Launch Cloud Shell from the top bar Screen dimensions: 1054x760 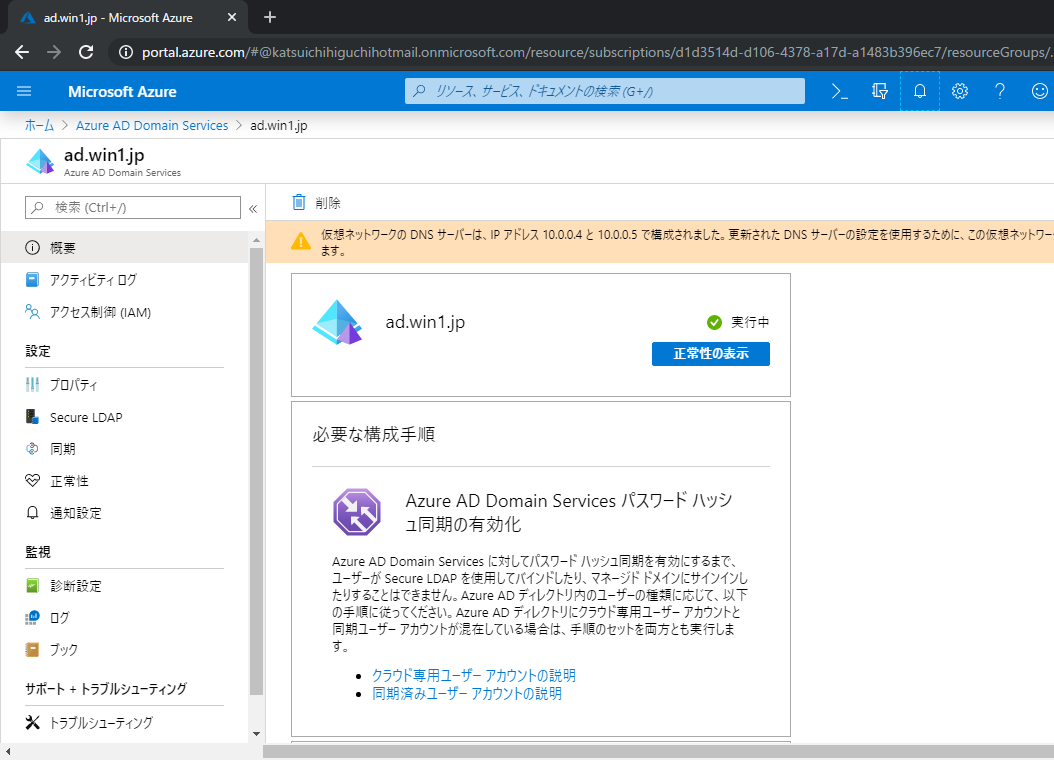point(840,91)
